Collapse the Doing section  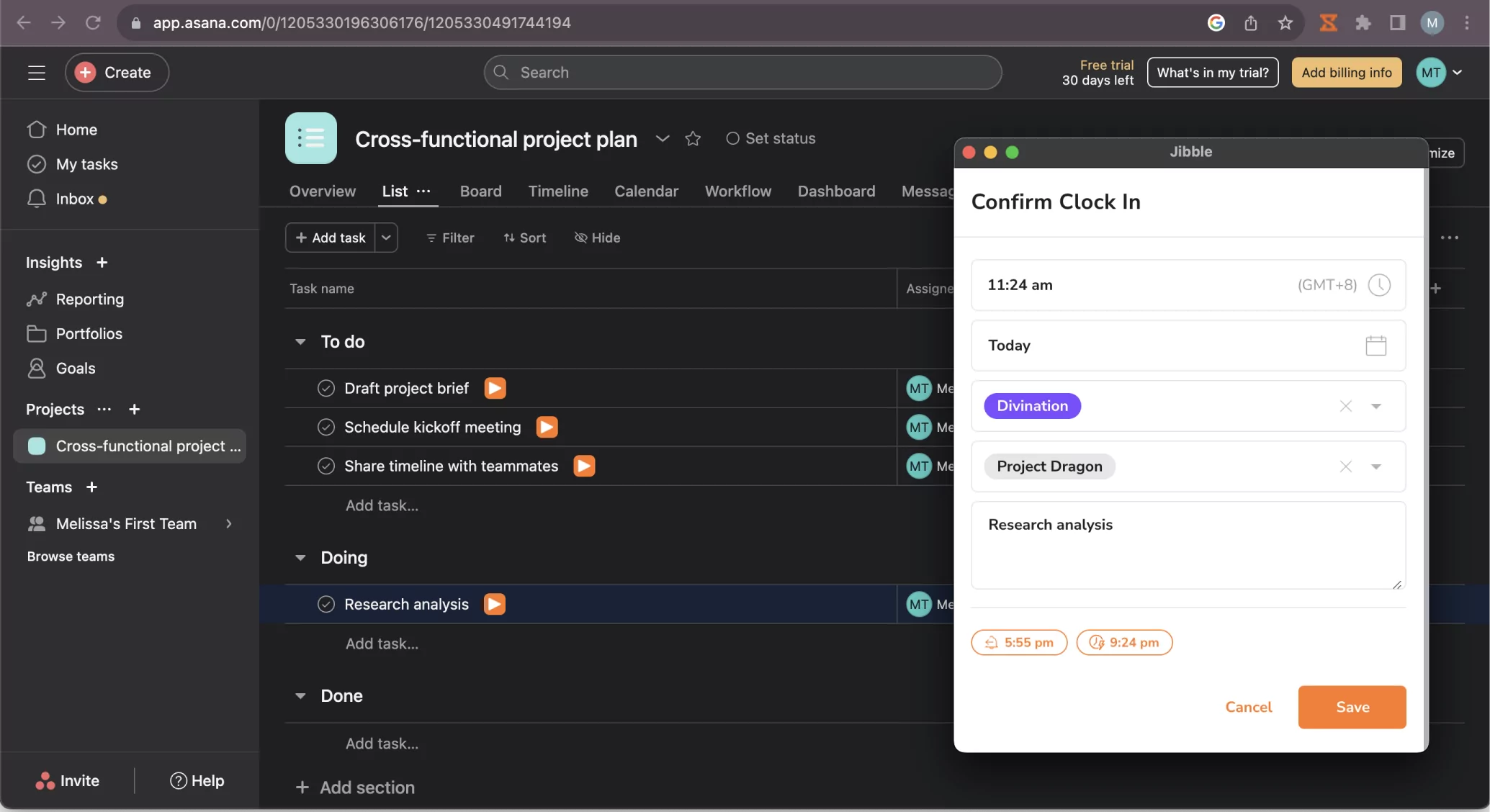pos(300,557)
